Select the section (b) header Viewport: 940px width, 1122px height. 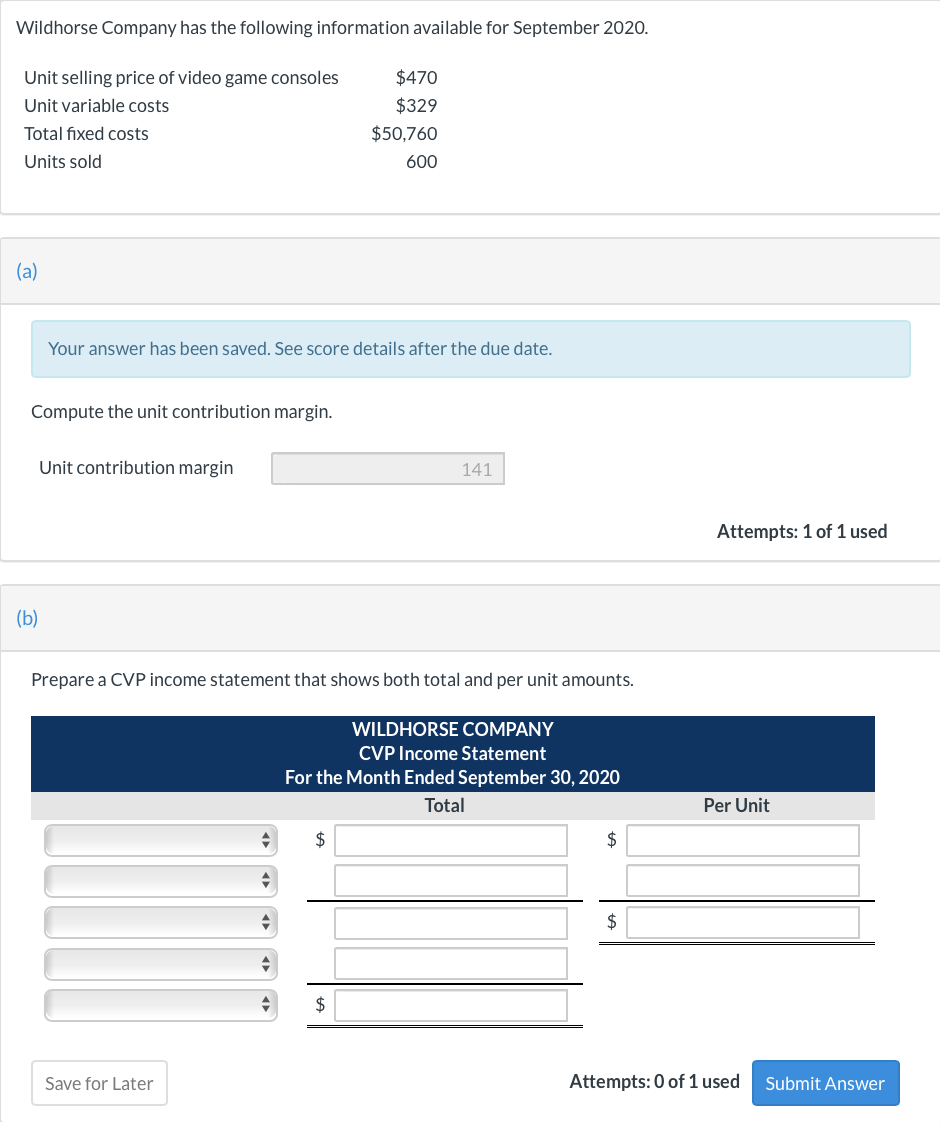[28, 617]
